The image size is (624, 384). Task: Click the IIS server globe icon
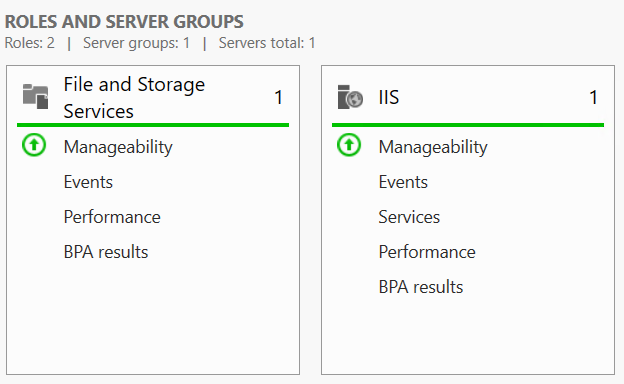coord(350,97)
